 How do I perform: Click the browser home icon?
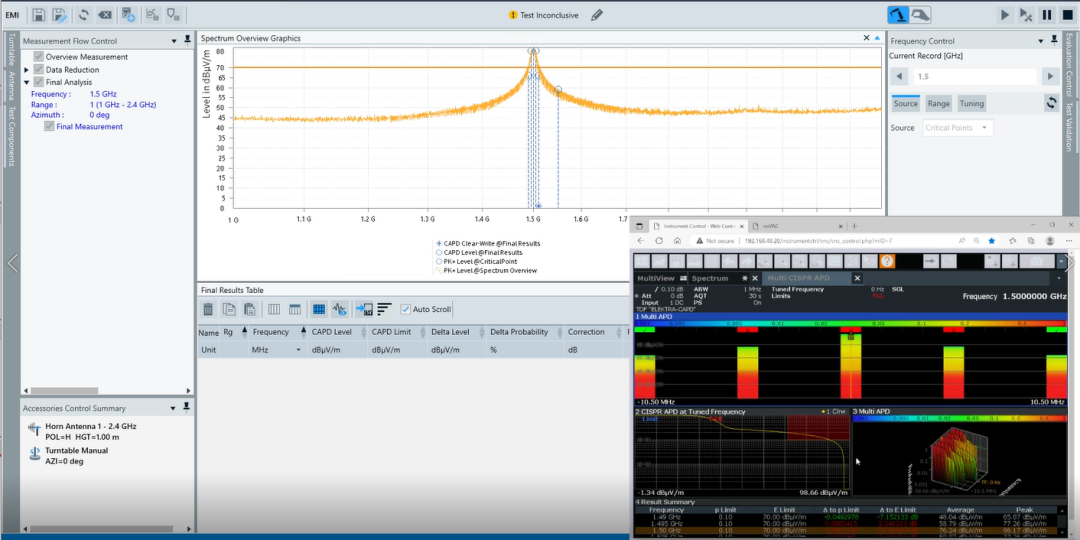tap(677, 241)
